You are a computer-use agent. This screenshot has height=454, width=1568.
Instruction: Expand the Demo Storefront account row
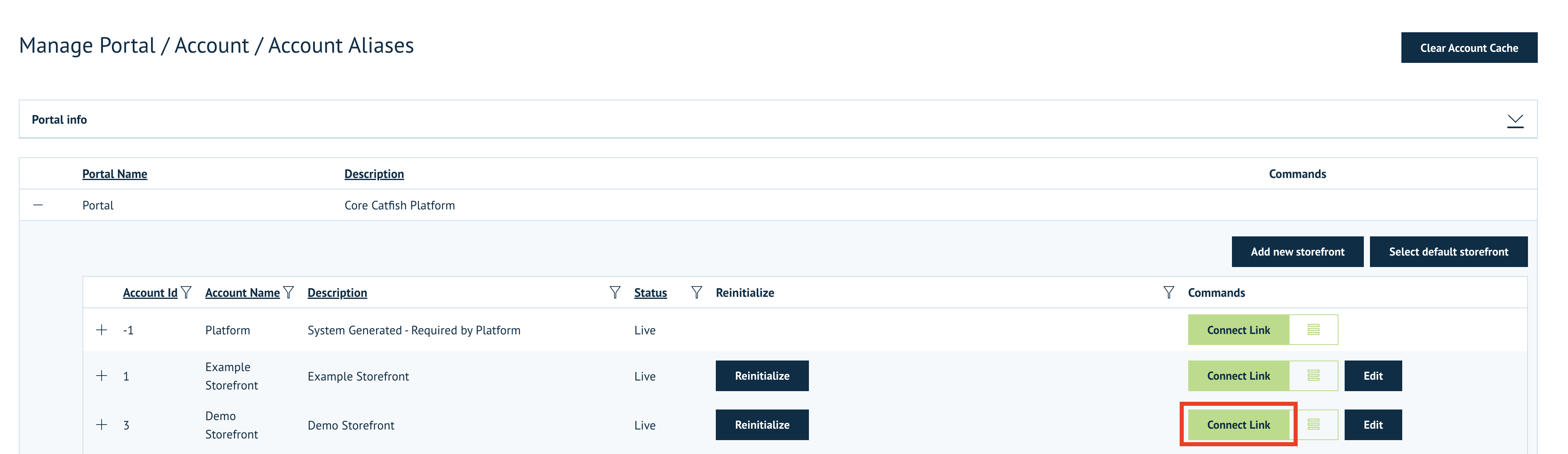click(101, 425)
